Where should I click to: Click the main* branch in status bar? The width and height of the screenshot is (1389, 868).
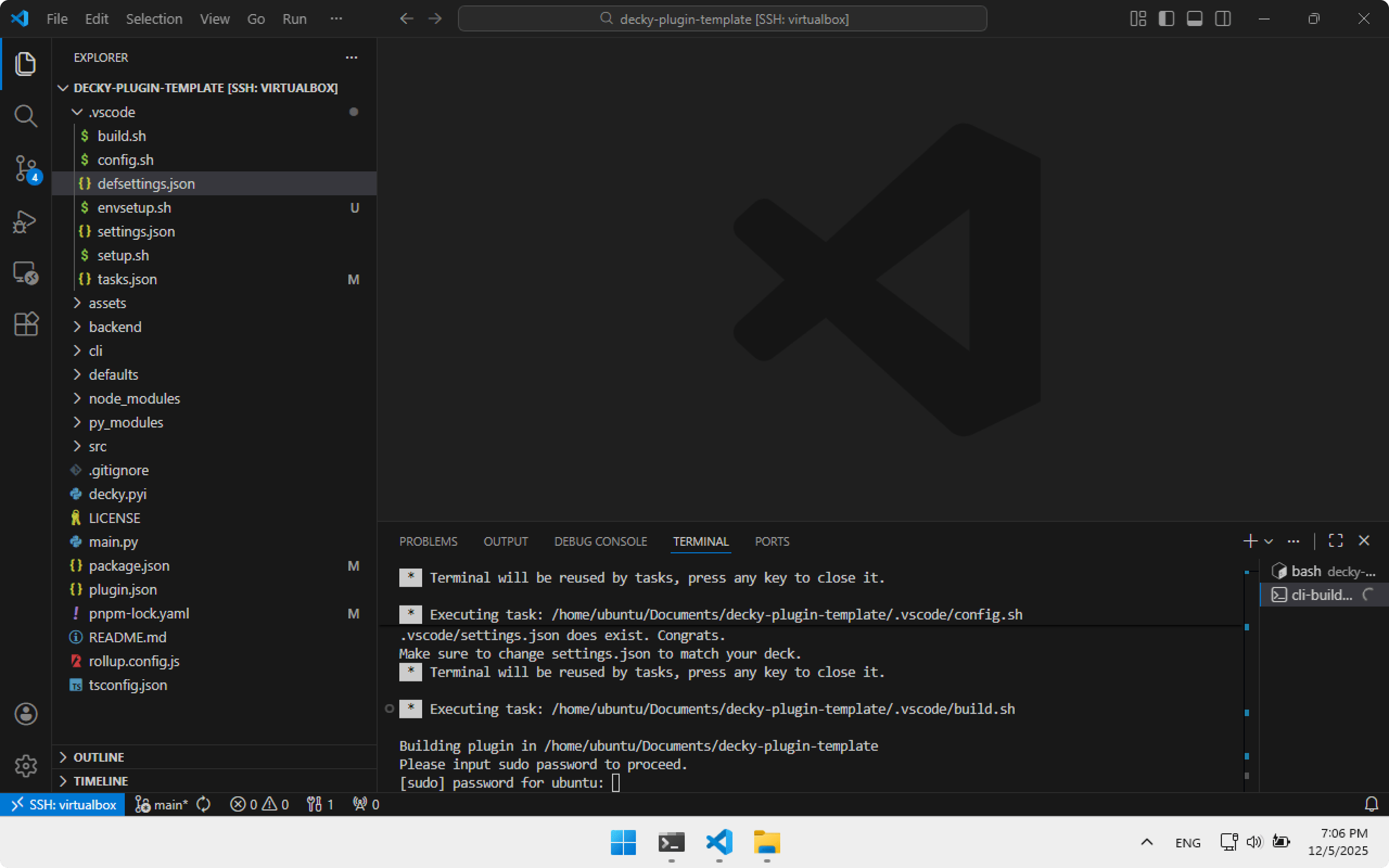163,805
